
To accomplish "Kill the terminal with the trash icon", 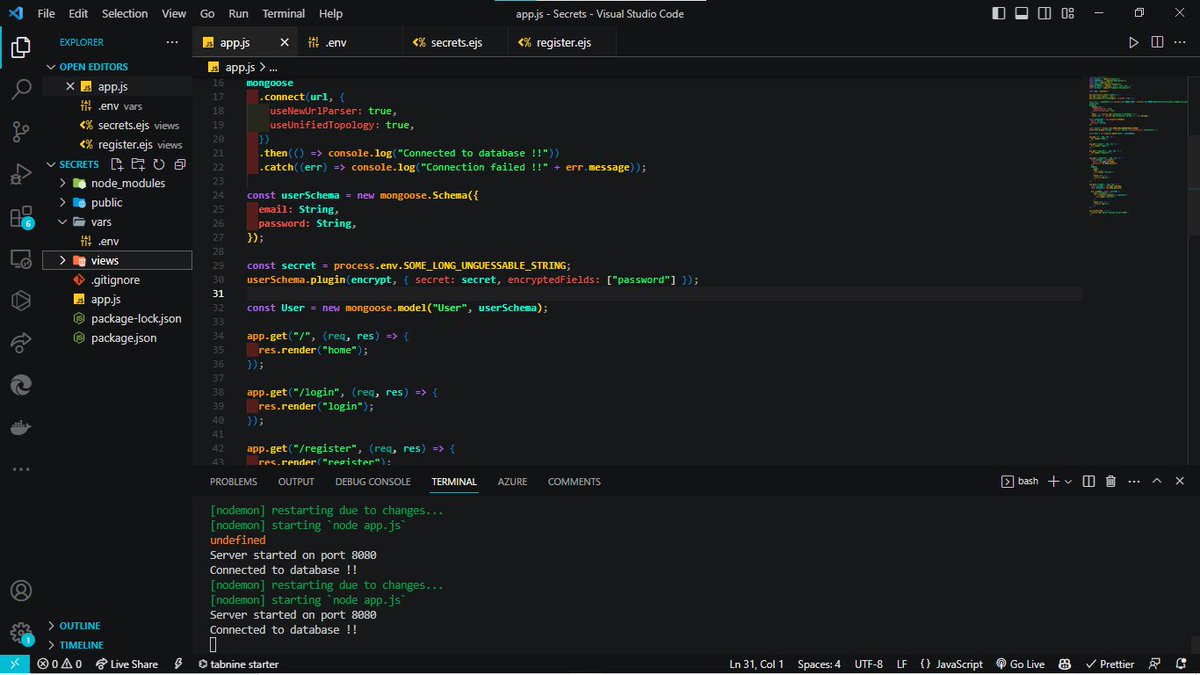I will [x=1111, y=481].
